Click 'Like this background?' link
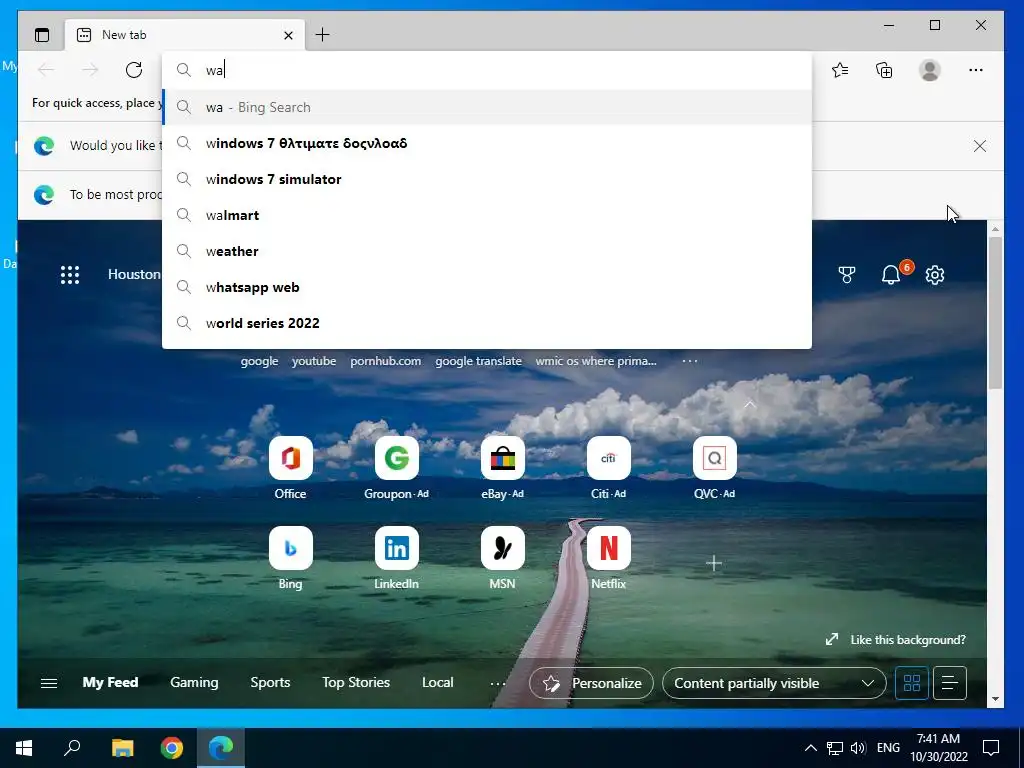Screen dimensions: 1024x768 (908, 640)
